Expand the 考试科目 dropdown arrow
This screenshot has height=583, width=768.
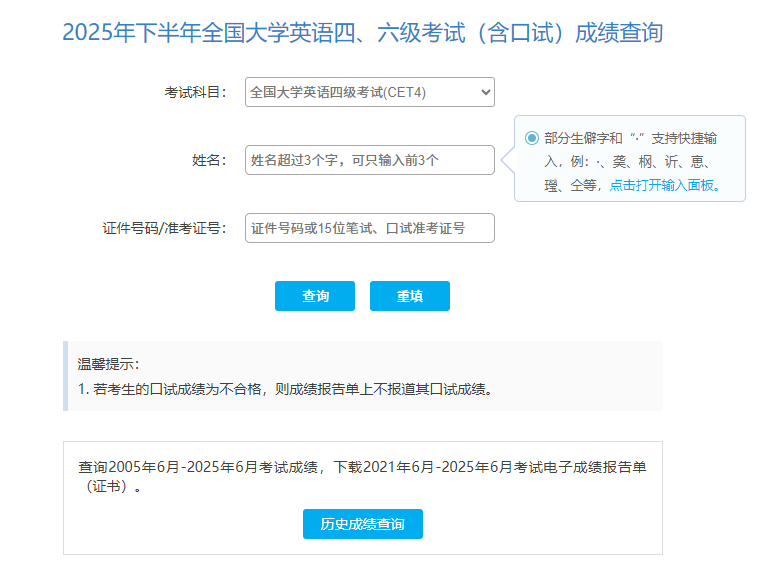tap(486, 92)
